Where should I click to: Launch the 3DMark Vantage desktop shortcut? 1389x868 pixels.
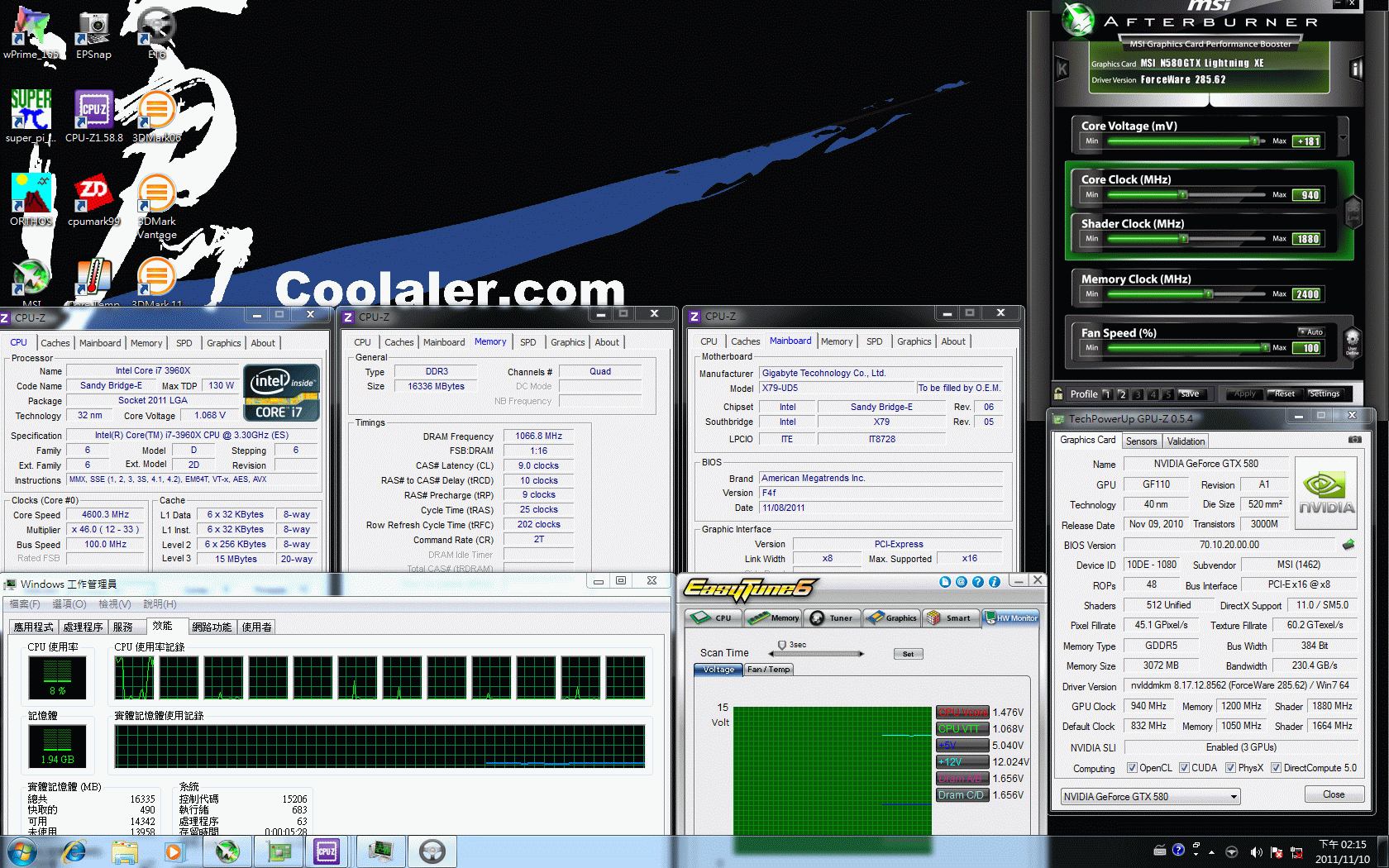(x=156, y=207)
